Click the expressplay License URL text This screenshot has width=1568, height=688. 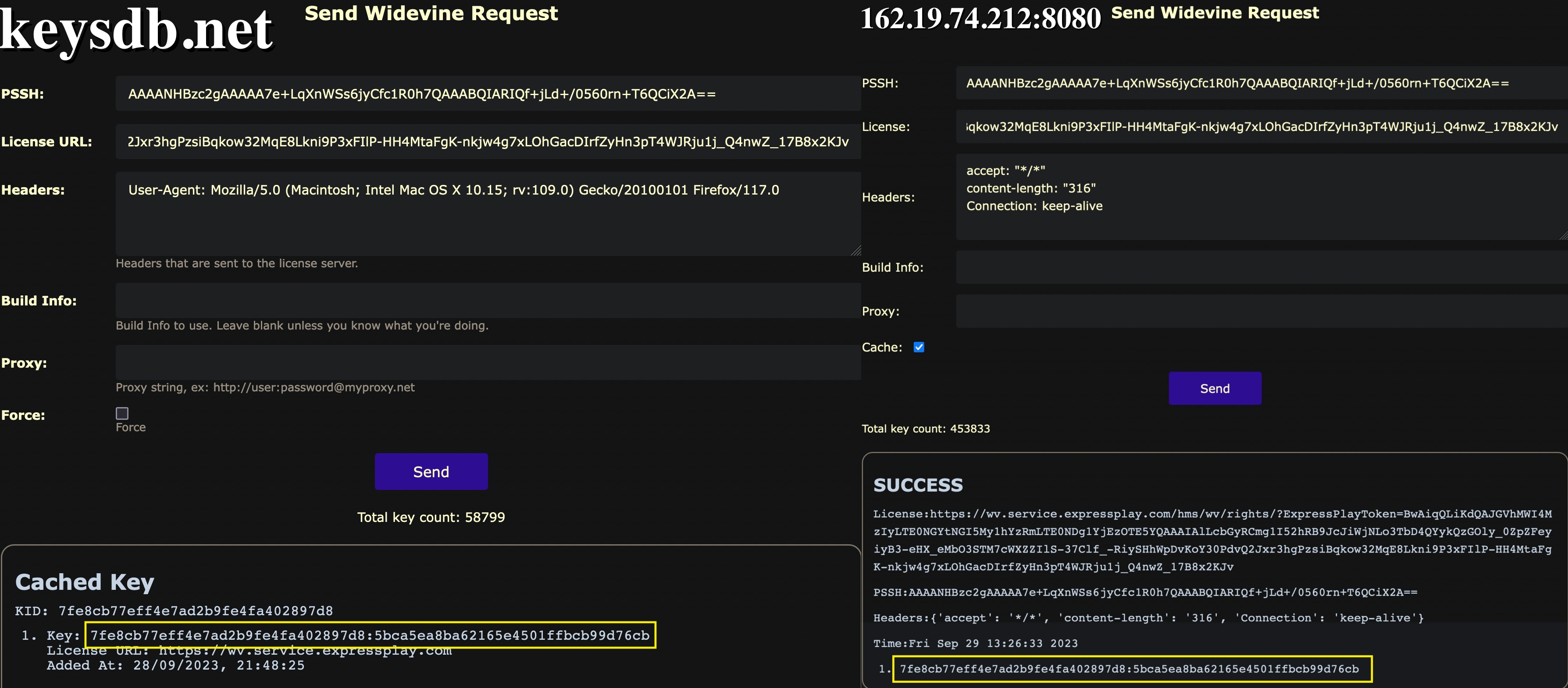click(304, 651)
